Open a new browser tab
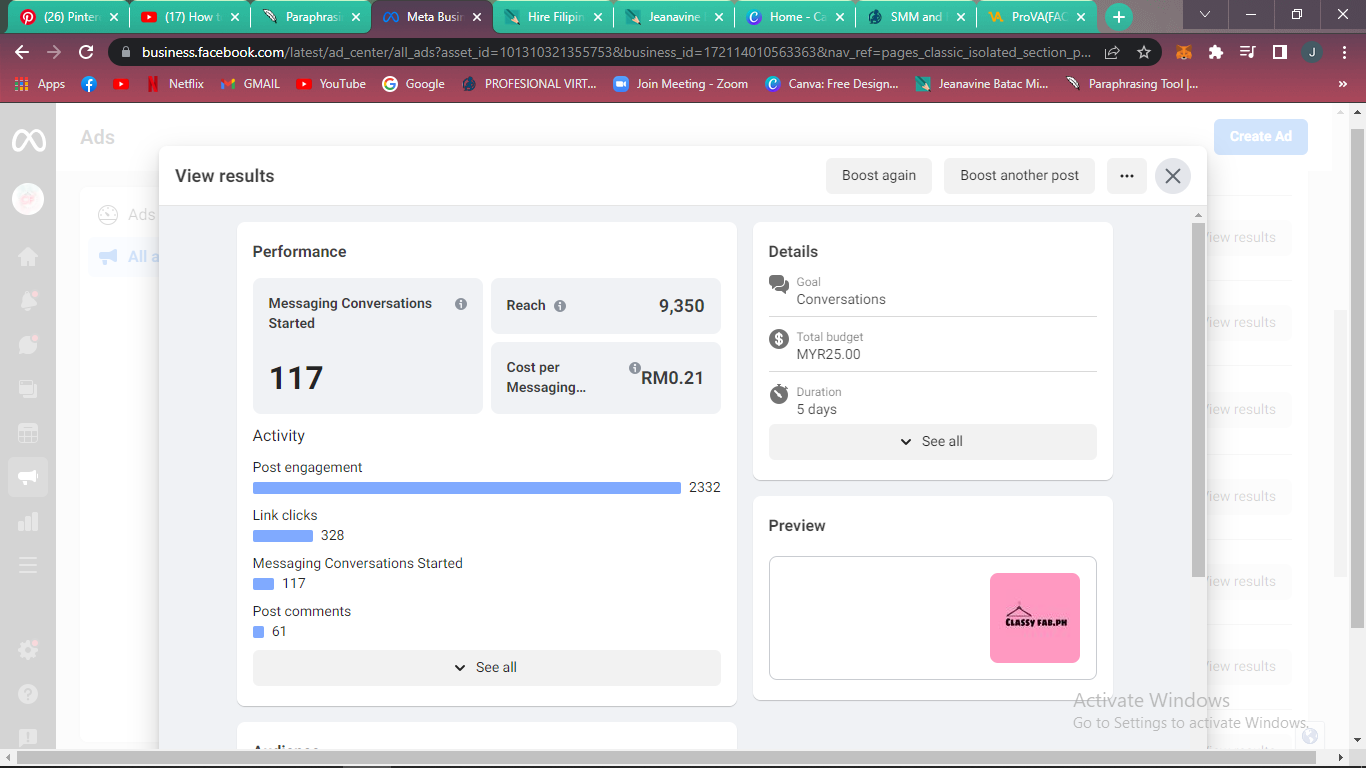This screenshot has width=1366, height=768. tap(1119, 17)
